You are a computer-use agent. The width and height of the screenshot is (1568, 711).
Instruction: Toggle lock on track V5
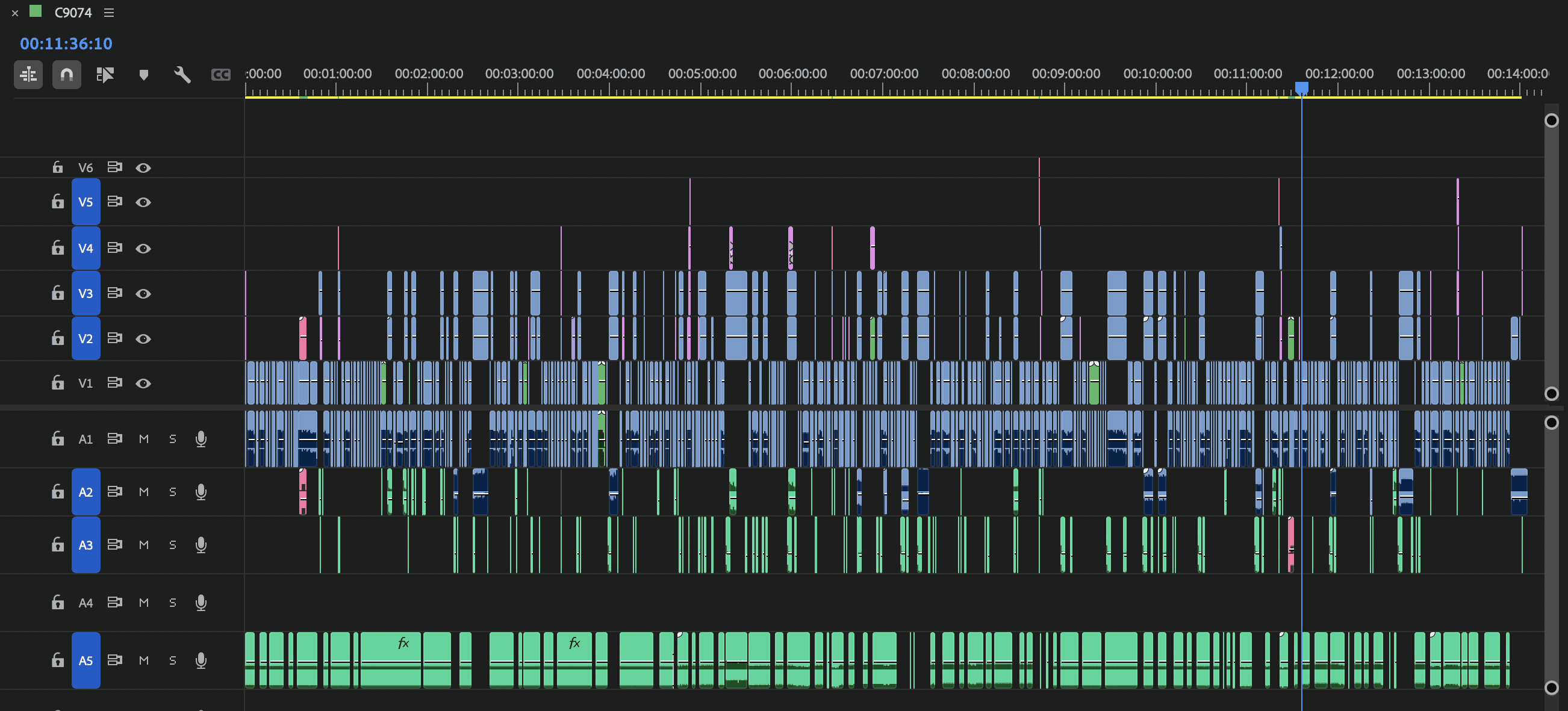tap(58, 202)
